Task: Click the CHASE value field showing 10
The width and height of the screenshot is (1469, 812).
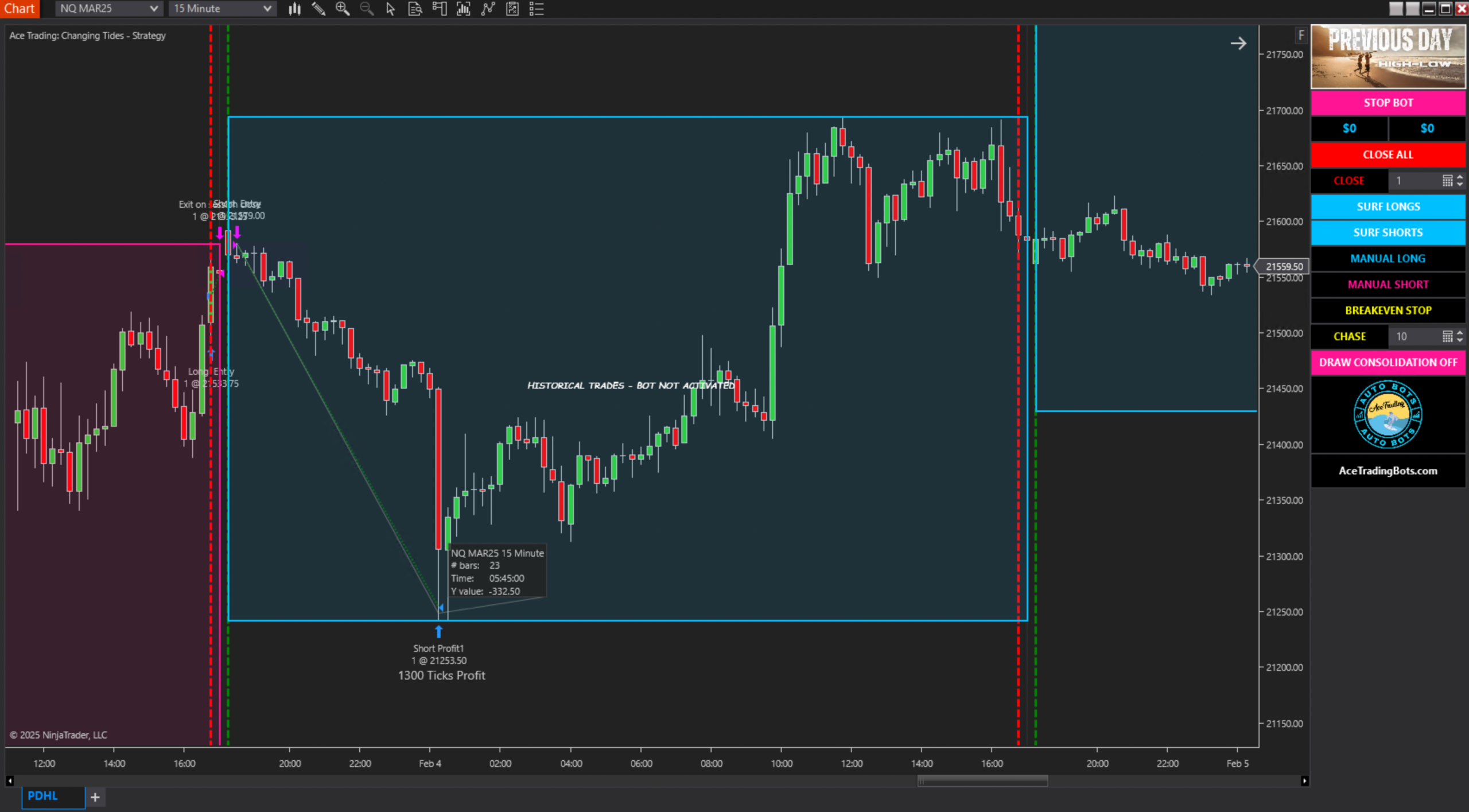Action: click(x=1415, y=336)
